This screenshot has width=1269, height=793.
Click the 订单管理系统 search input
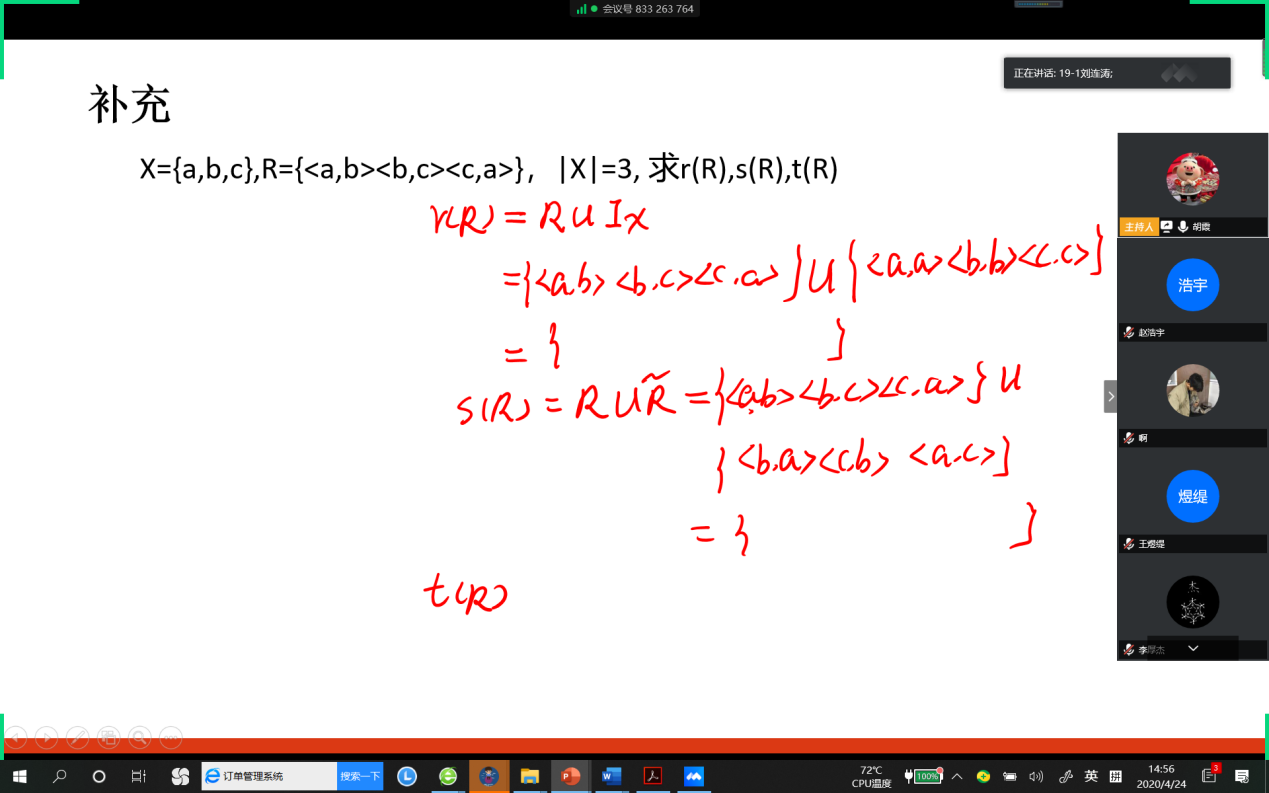[269, 776]
